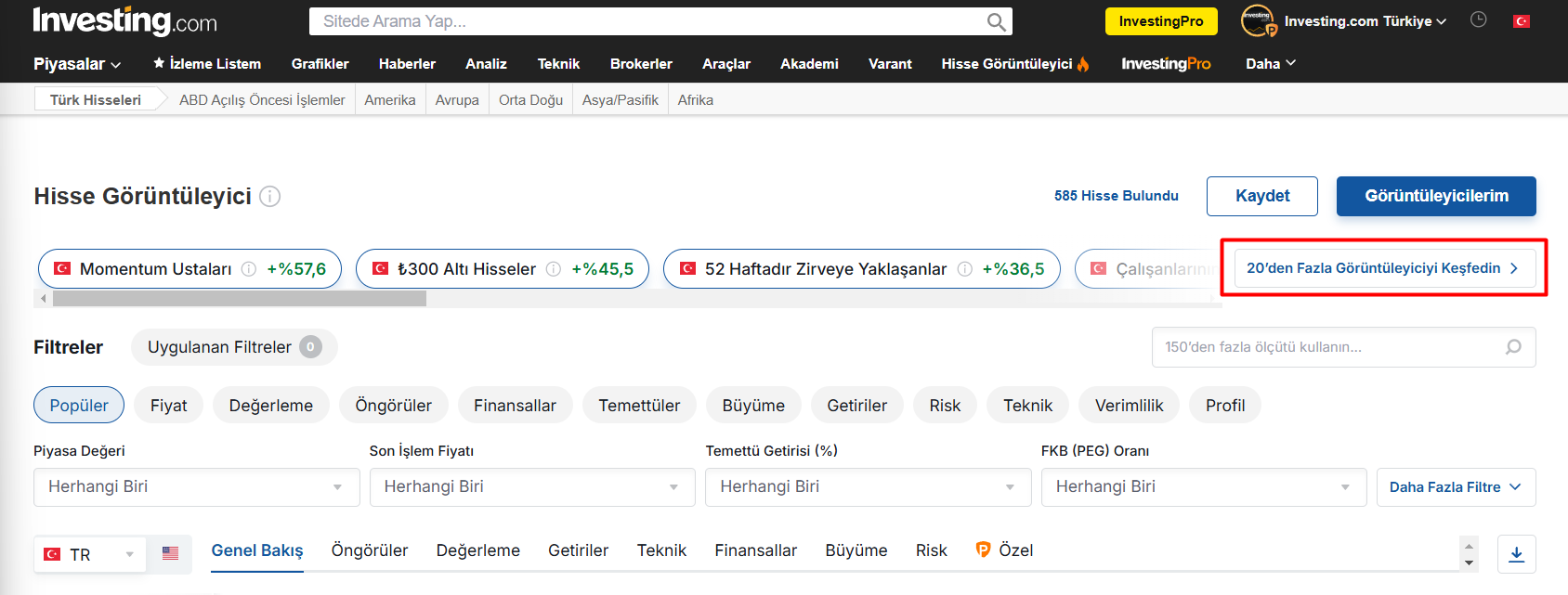Open Varant menu

[x=890, y=63]
